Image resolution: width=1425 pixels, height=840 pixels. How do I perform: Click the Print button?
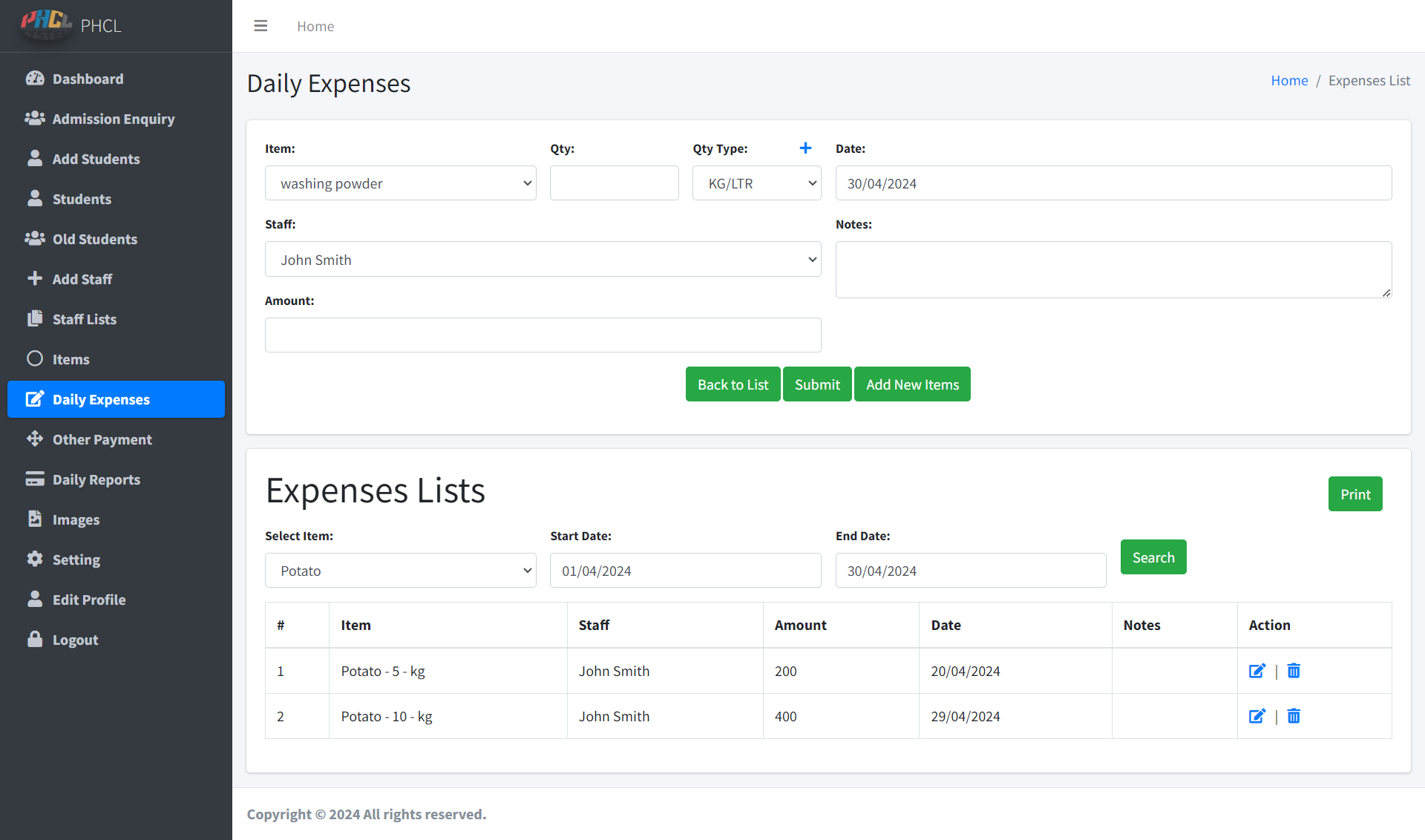pyautogui.click(x=1354, y=494)
